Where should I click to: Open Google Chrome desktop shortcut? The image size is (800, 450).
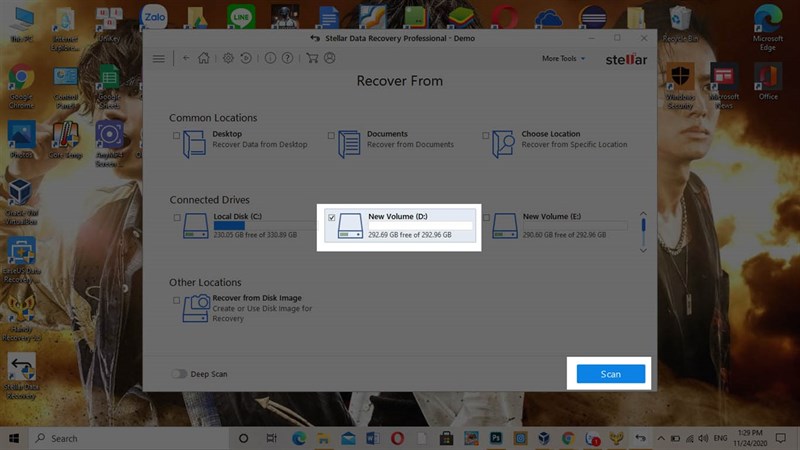click(x=21, y=86)
